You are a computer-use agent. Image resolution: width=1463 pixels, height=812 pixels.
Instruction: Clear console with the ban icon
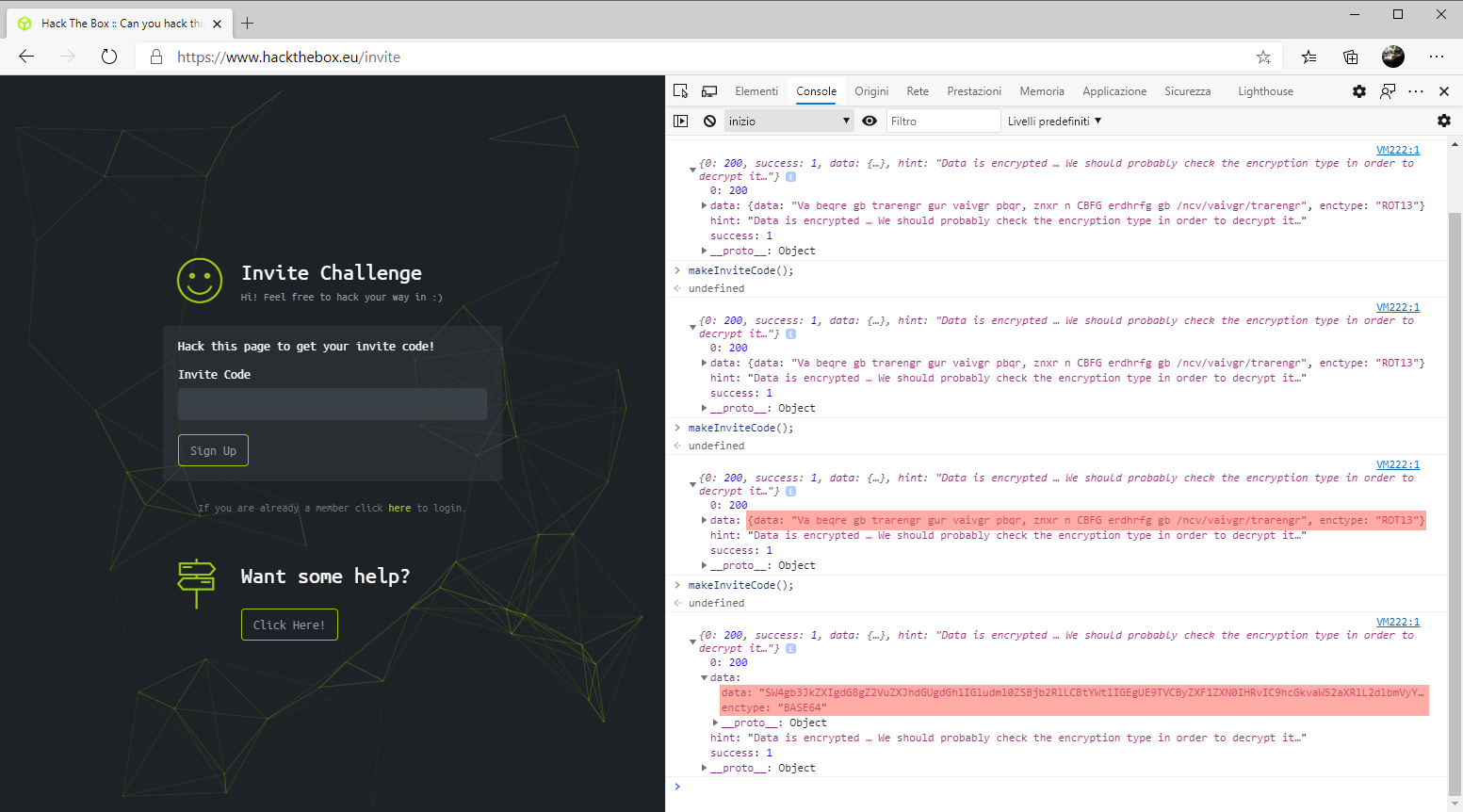709,122
